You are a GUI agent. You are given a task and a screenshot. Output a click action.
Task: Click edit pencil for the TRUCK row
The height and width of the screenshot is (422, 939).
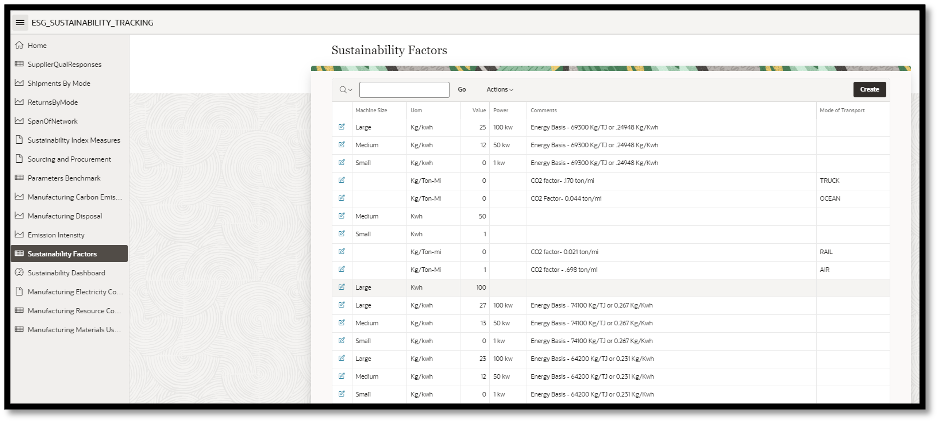[x=342, y=180]
